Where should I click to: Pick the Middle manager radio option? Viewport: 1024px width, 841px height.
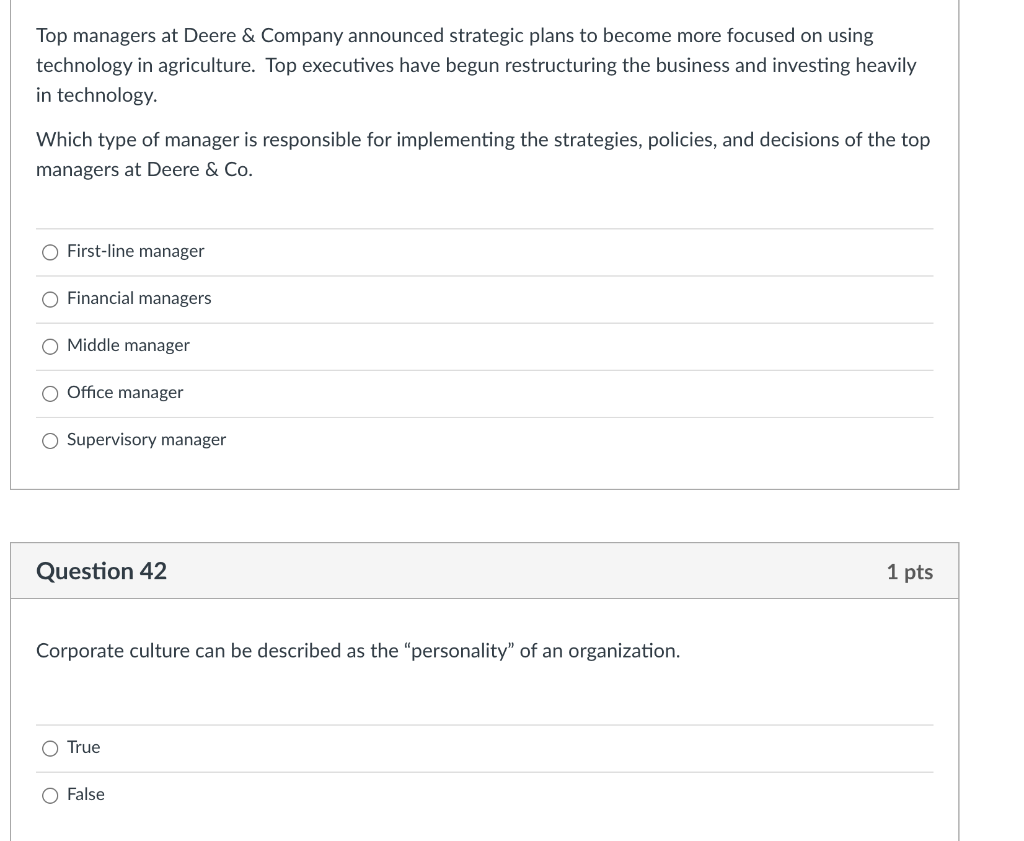[x=50, y=346]
